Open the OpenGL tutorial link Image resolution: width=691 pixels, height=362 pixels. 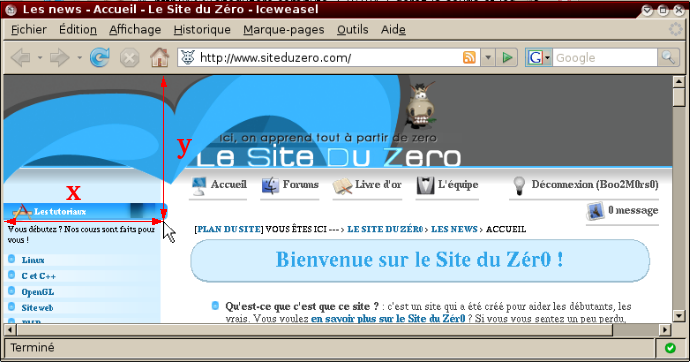38,292
